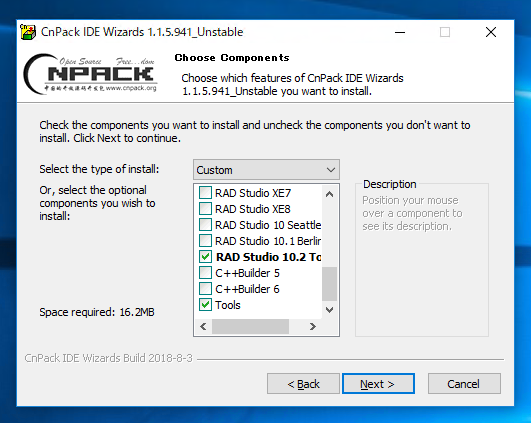Screen dimensions: 531x423
Task: Check the RAD Studio XE8 checkbox
Action: [x=205, y=209]
